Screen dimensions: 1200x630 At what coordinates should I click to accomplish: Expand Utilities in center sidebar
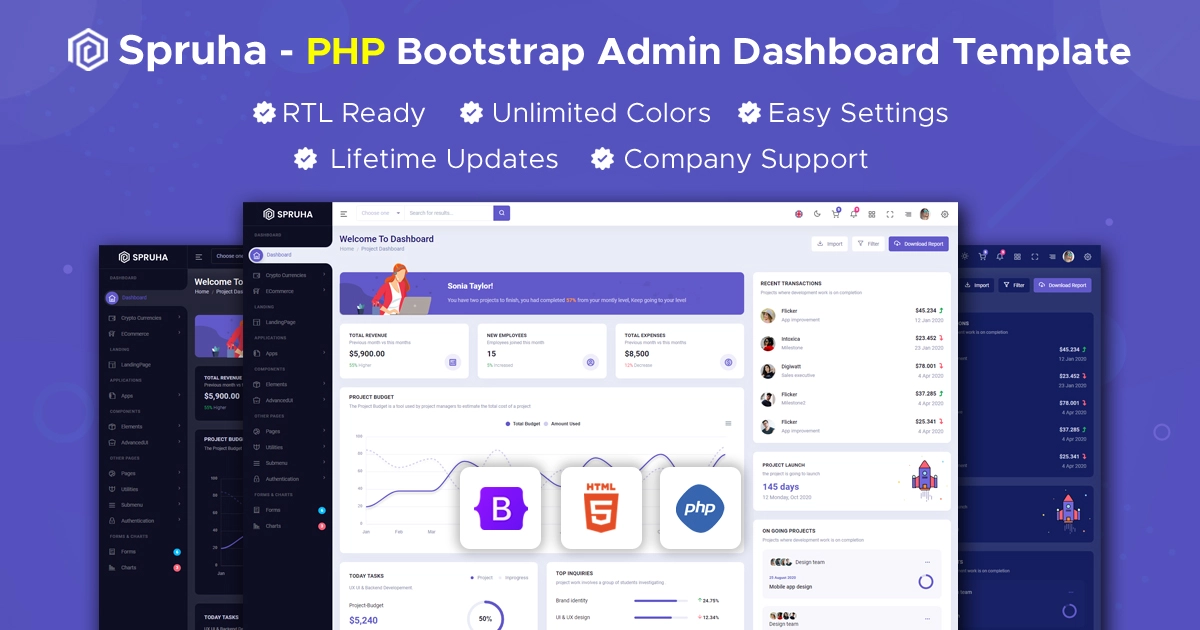pos(290,447)
